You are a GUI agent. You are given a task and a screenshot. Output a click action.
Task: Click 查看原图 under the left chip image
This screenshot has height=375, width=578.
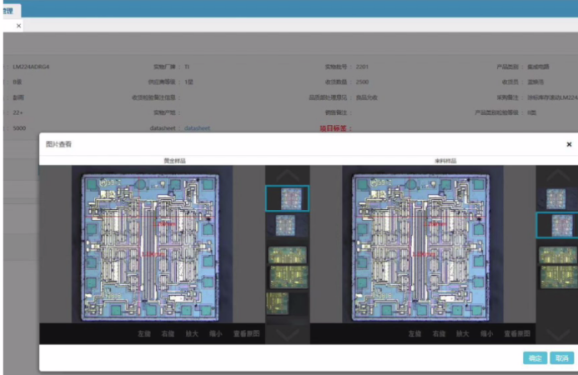pyautogui.click(x=247, y=334)
